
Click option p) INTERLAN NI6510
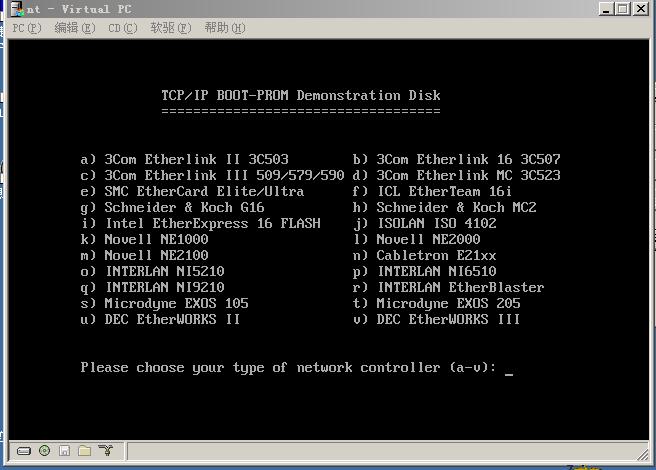click(425, 272)
